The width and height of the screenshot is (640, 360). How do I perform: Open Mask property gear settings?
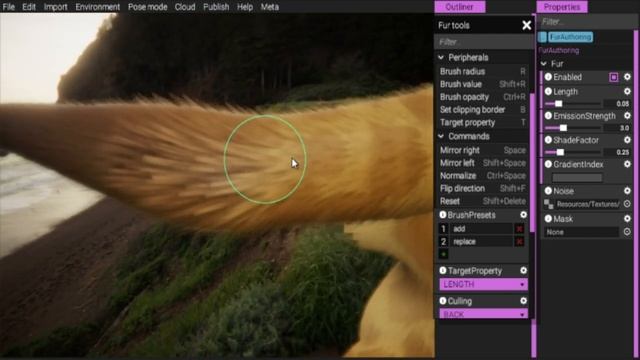coord(627,219)
